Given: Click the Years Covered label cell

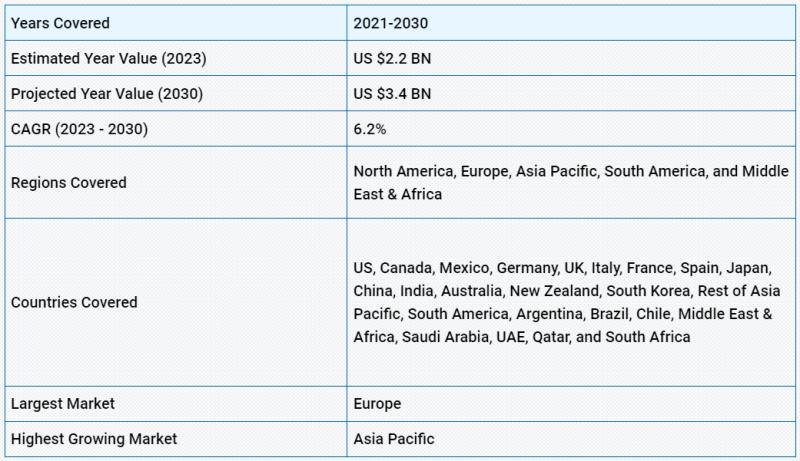Looking at the screenshot, I should click(x=176, y=23).
